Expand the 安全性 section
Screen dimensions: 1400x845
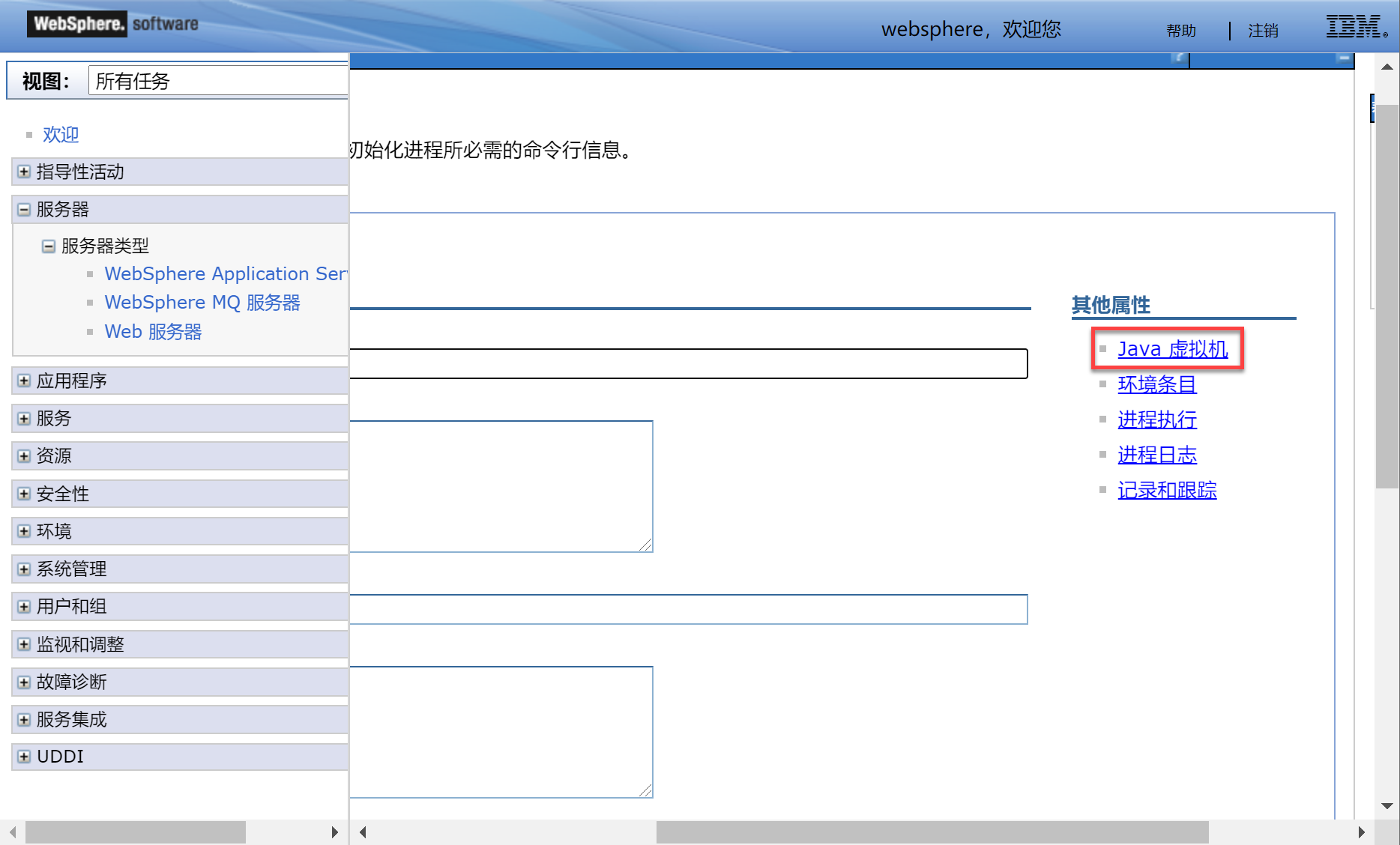pos(24,494)
